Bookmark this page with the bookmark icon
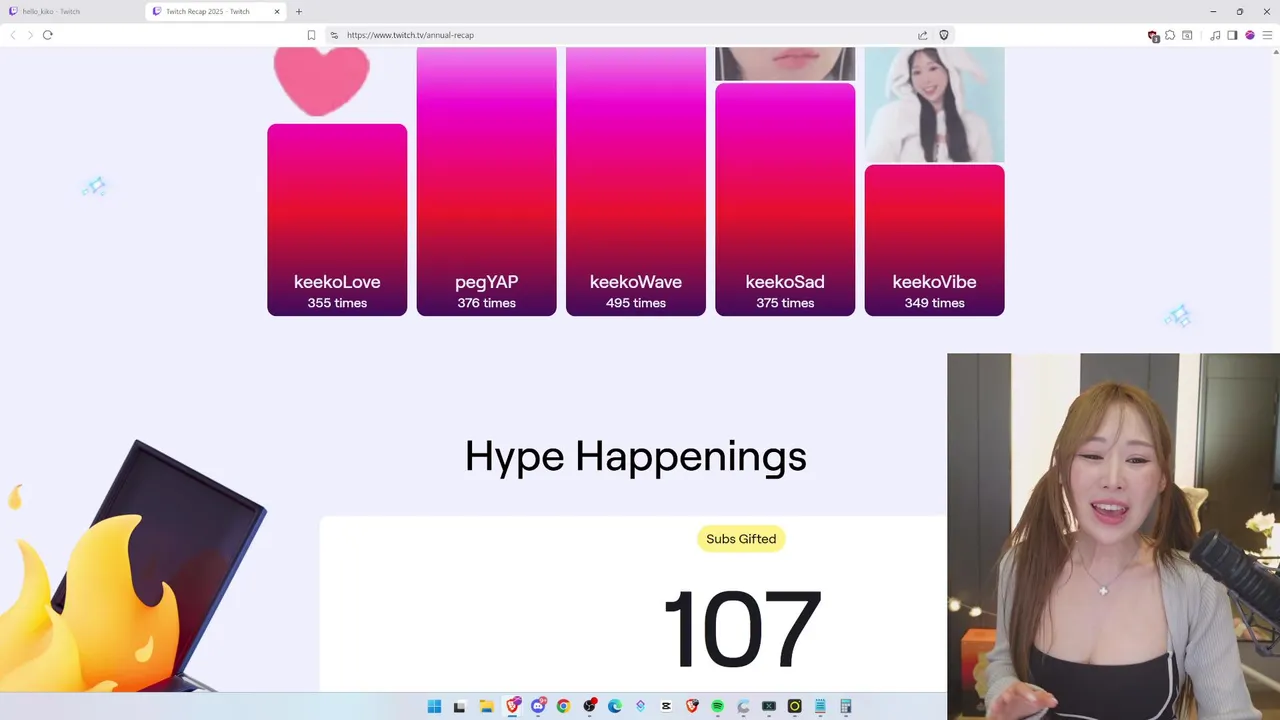The image size is (1280, 720). [x=311, y=35]
